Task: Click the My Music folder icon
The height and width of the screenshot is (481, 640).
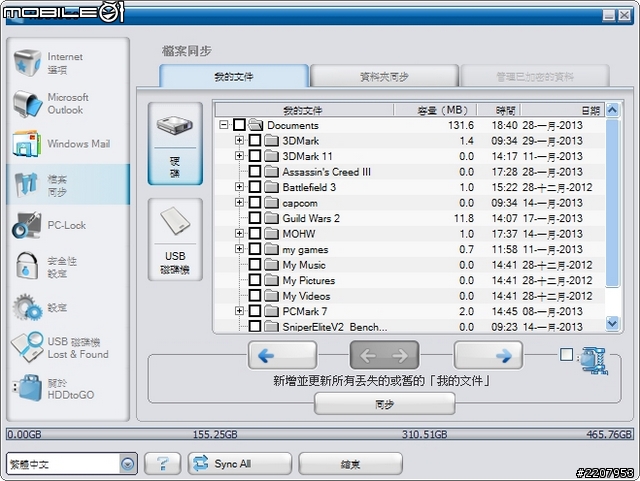Action: coord(271,265)
